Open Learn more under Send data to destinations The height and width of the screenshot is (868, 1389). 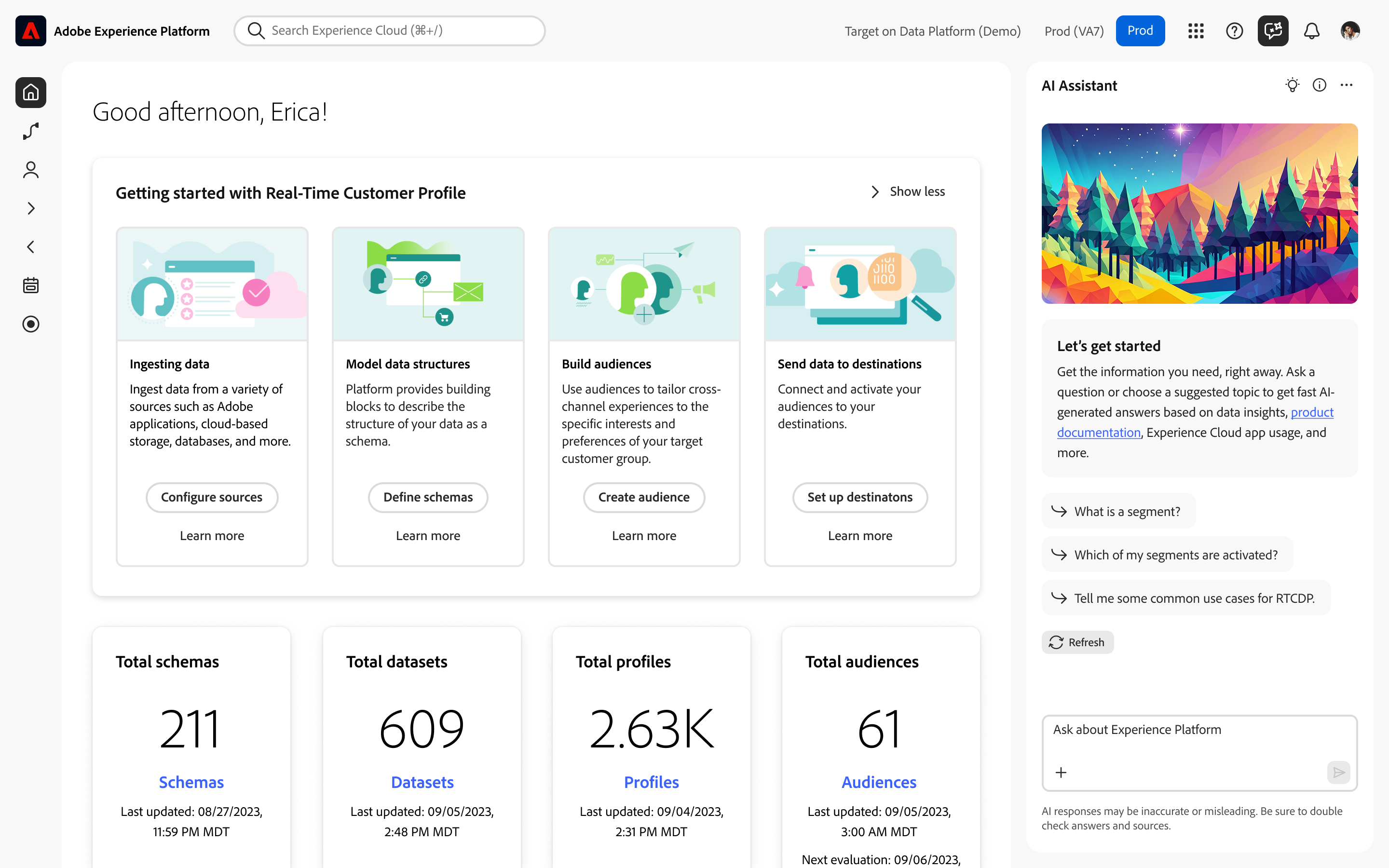[860, 536]
